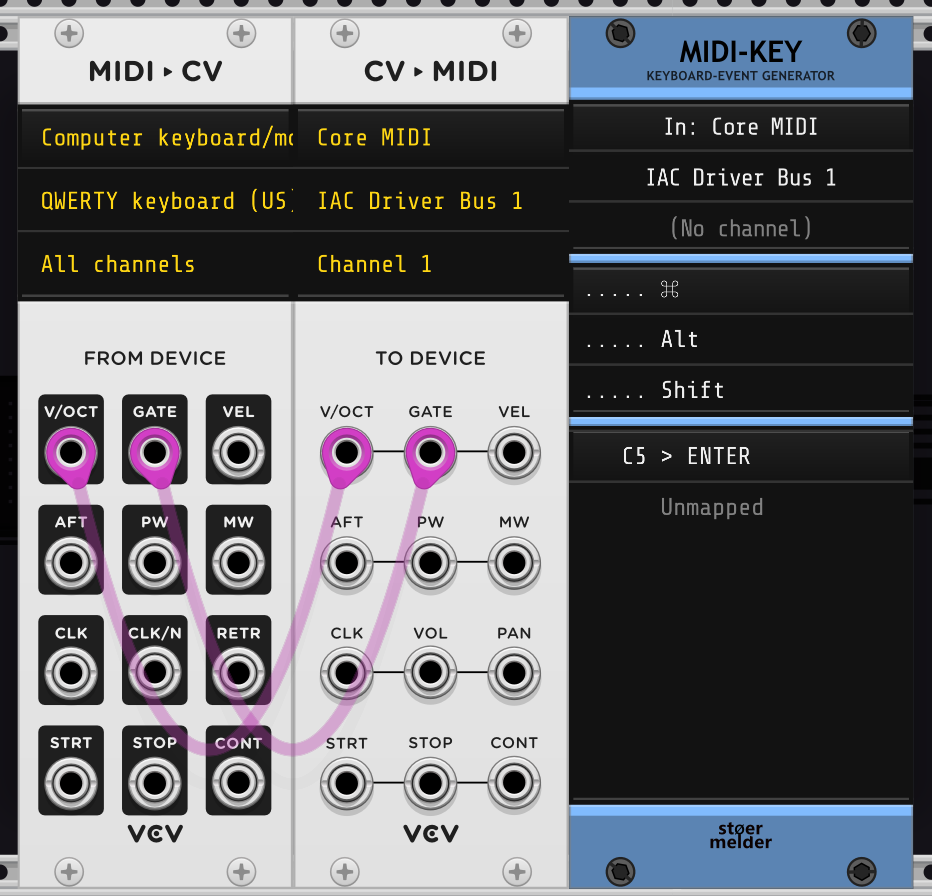Toggle the Shift modifier row

tap(740, 390)
